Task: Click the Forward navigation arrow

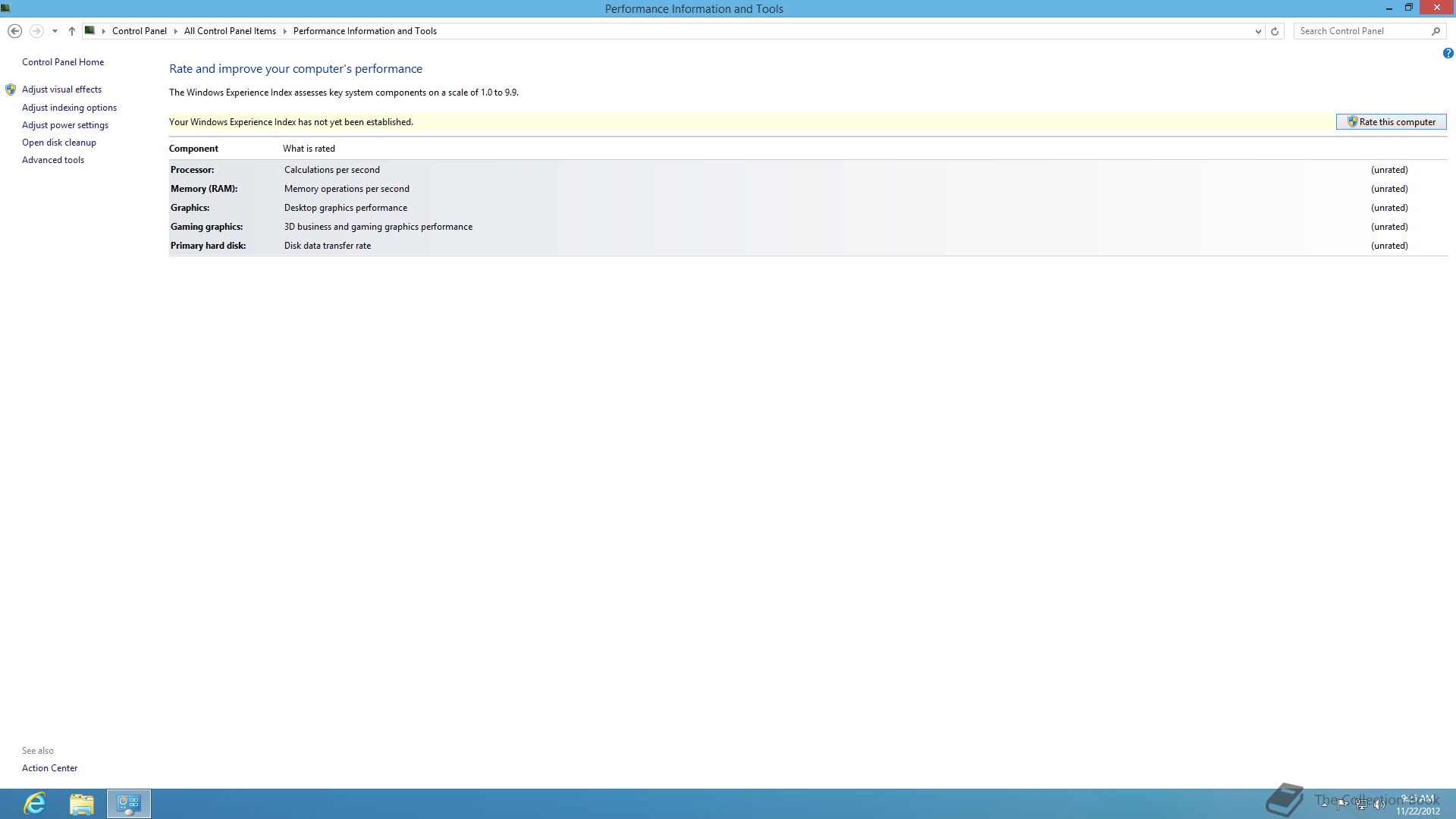Action: tap(36, 31)
